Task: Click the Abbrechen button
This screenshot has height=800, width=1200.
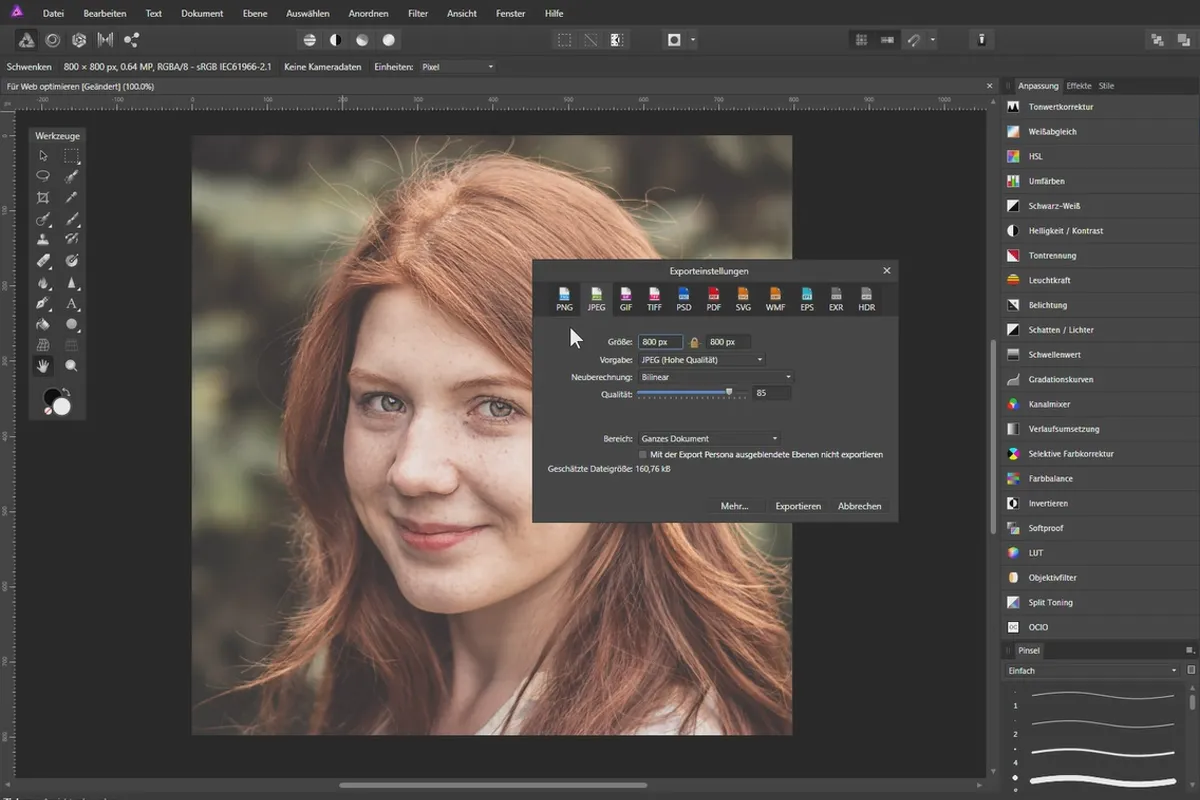Action: 860,506
